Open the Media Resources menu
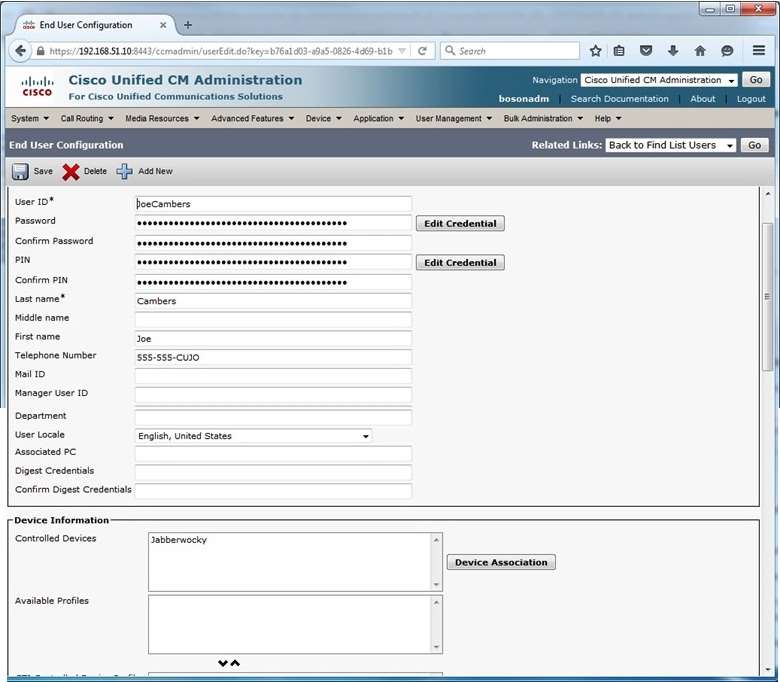This screenshot has width=780, height=682. pos(162,118)
